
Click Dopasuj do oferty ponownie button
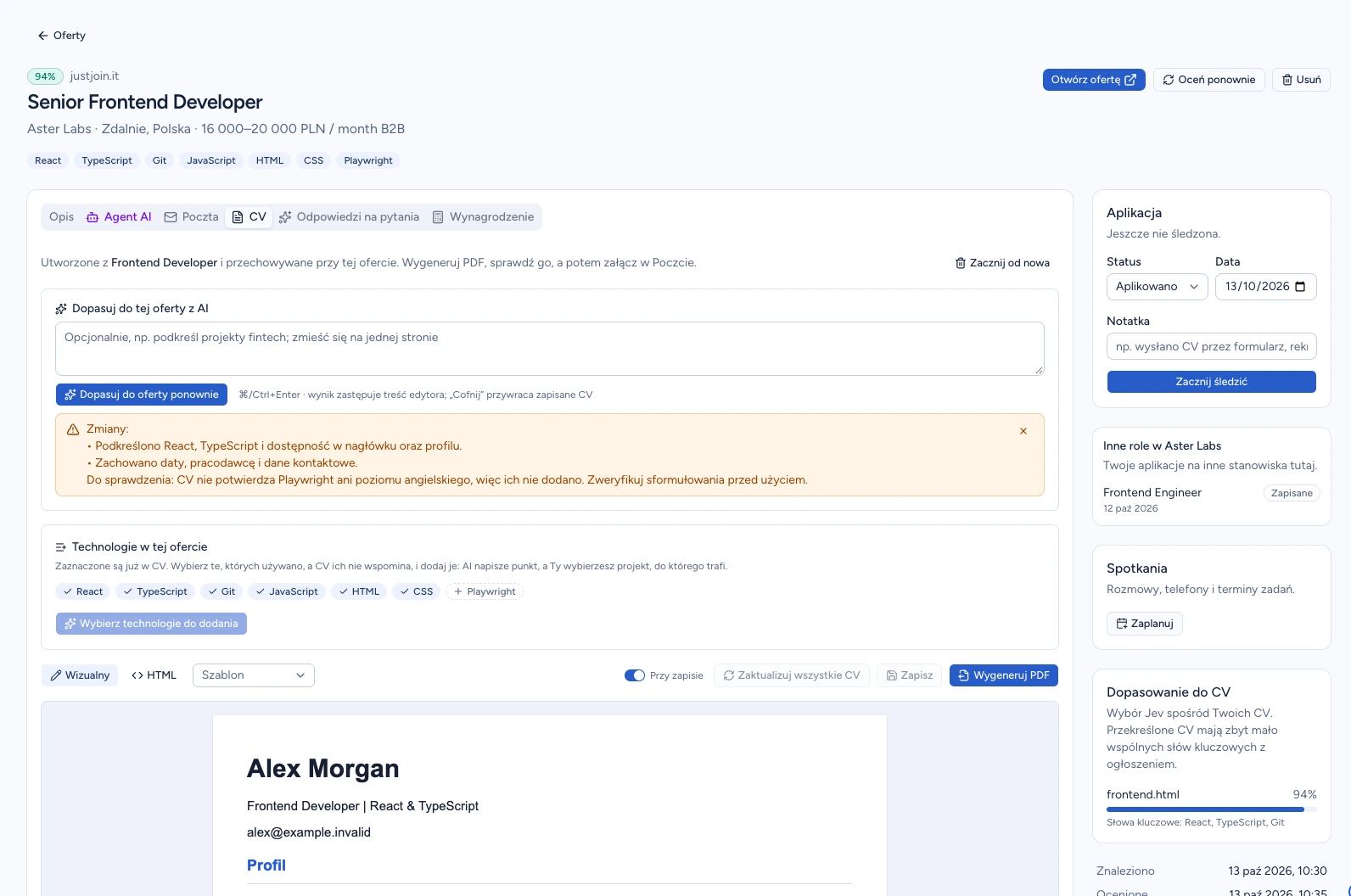click(x=142, y=395)
